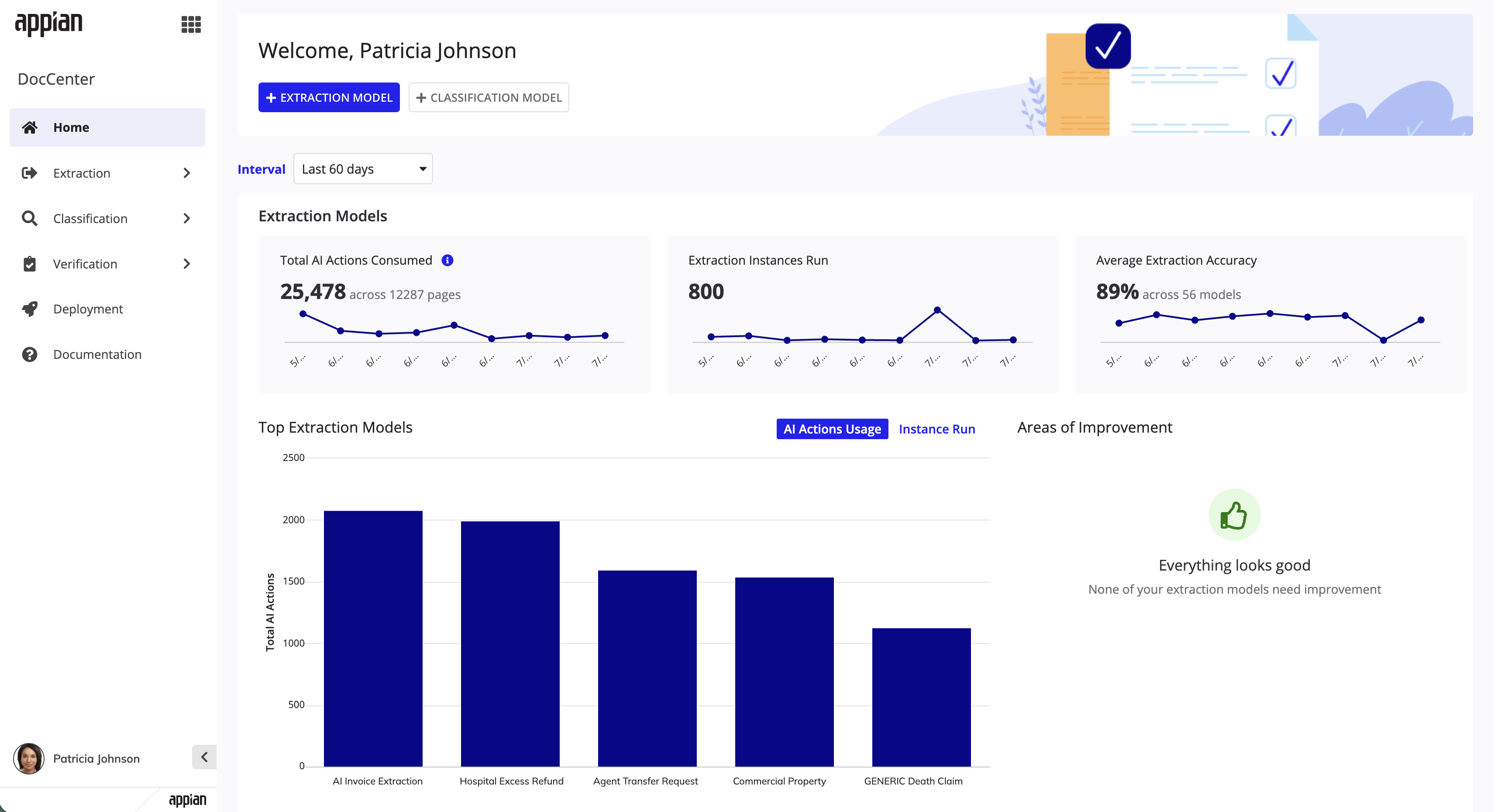Click the GENERIC Death Claim bar

click(921, 697)
